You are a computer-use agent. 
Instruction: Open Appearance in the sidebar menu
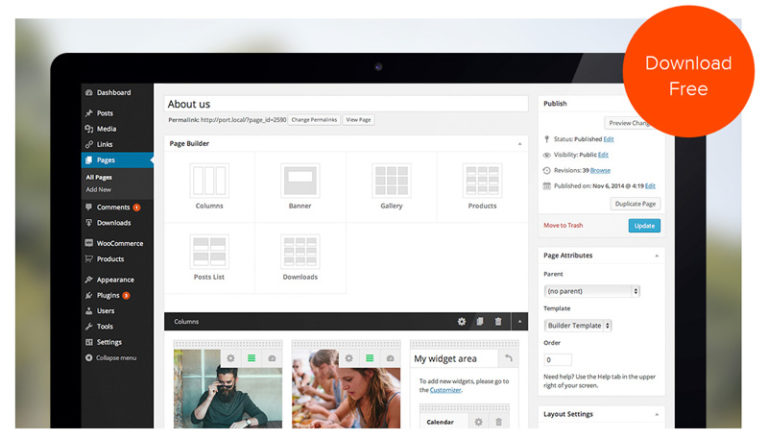[115, 280]
